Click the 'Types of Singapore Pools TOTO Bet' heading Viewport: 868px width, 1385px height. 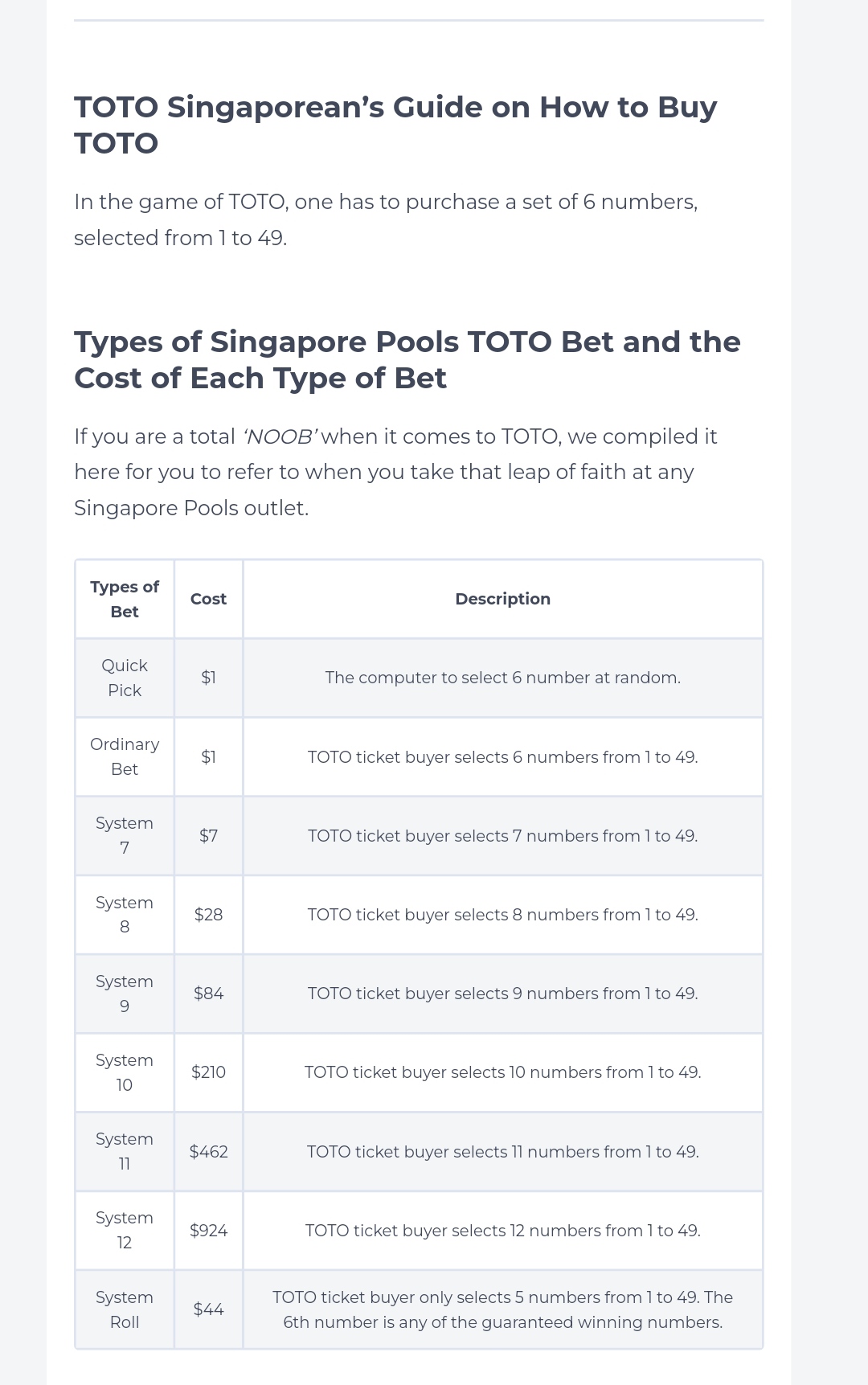(x=407, y=359)
